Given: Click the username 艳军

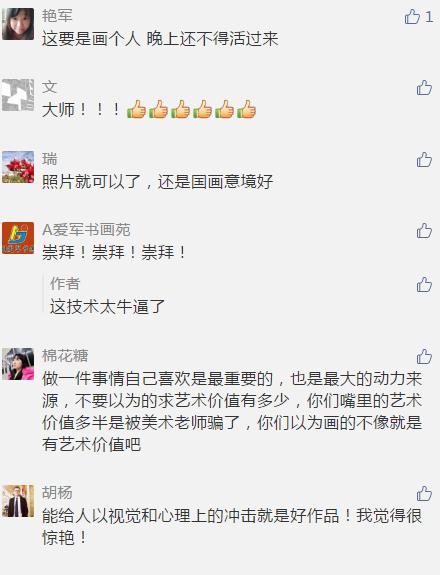Looking at the screenshot, I should (x=57, y=16).
